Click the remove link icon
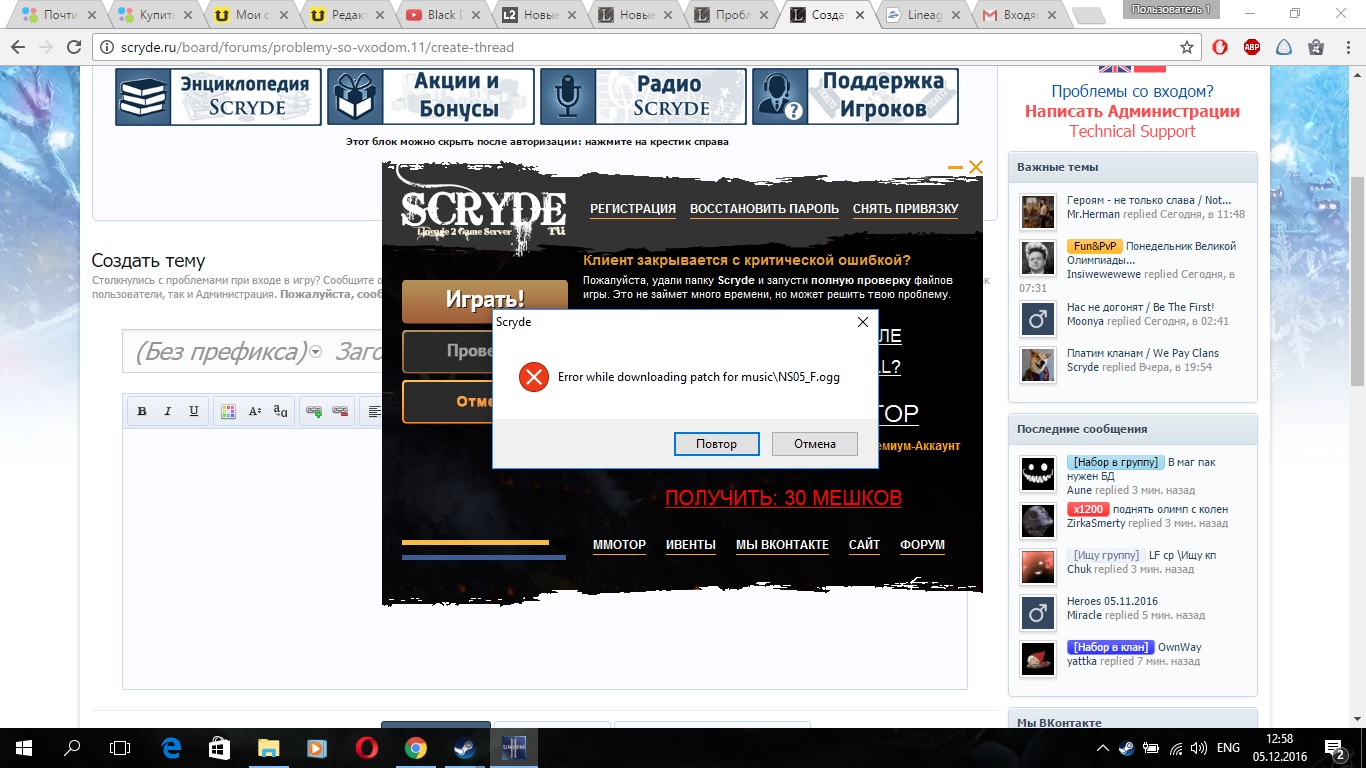This screenshot has height=768, width=1366. point(340,411)
